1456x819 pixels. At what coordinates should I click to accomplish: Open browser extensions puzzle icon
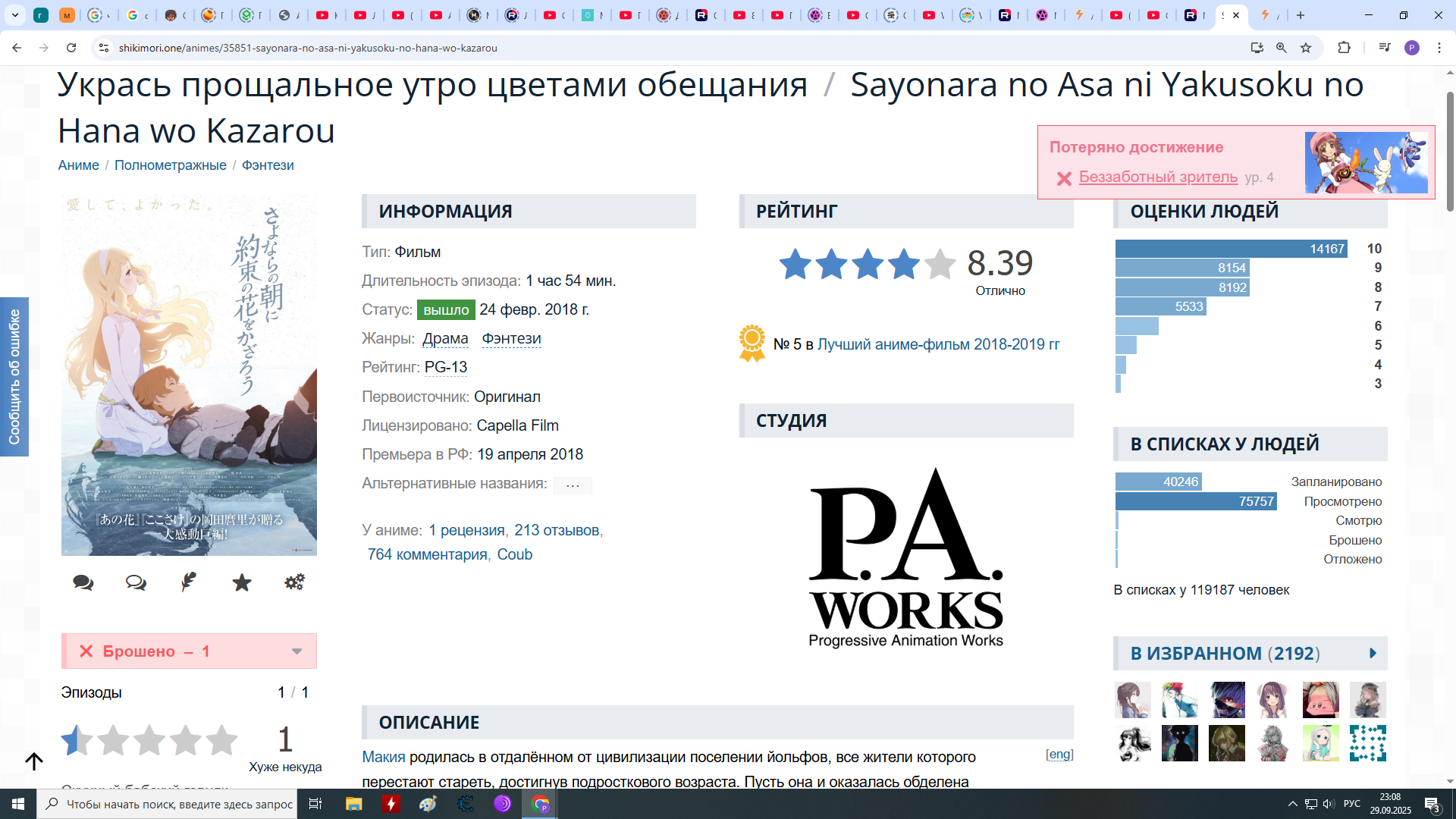pyautogui.click(x=1344, y=48)
